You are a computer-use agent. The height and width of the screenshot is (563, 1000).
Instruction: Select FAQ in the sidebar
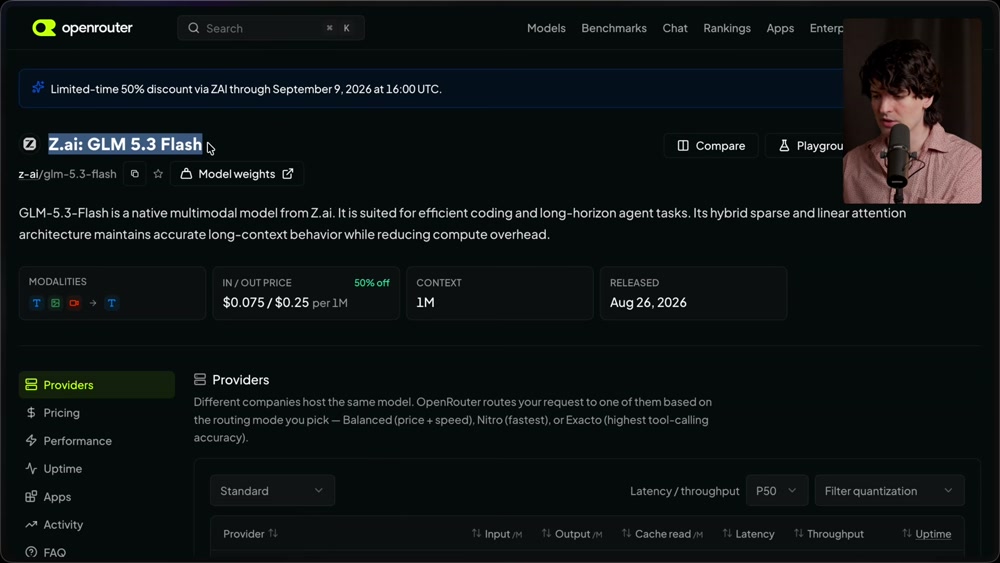tap(96, 552)
